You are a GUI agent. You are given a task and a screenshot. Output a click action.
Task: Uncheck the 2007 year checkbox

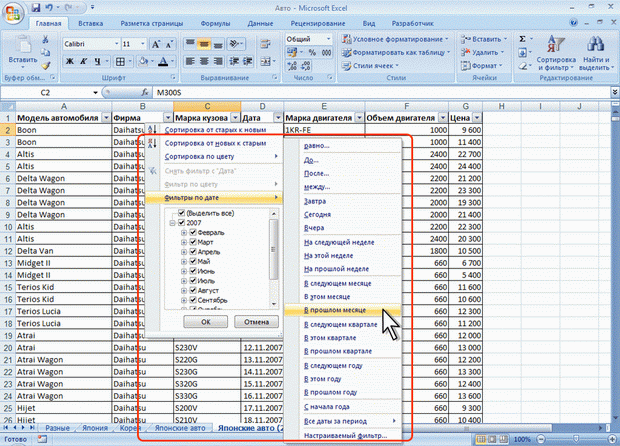click(x=181, y=223)
